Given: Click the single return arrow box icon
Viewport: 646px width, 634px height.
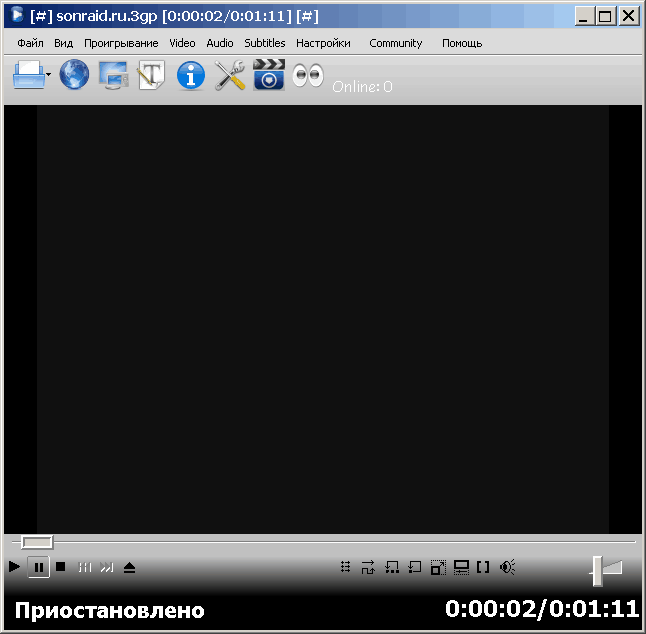Looking at the screenshot, I should pos(414,567).
